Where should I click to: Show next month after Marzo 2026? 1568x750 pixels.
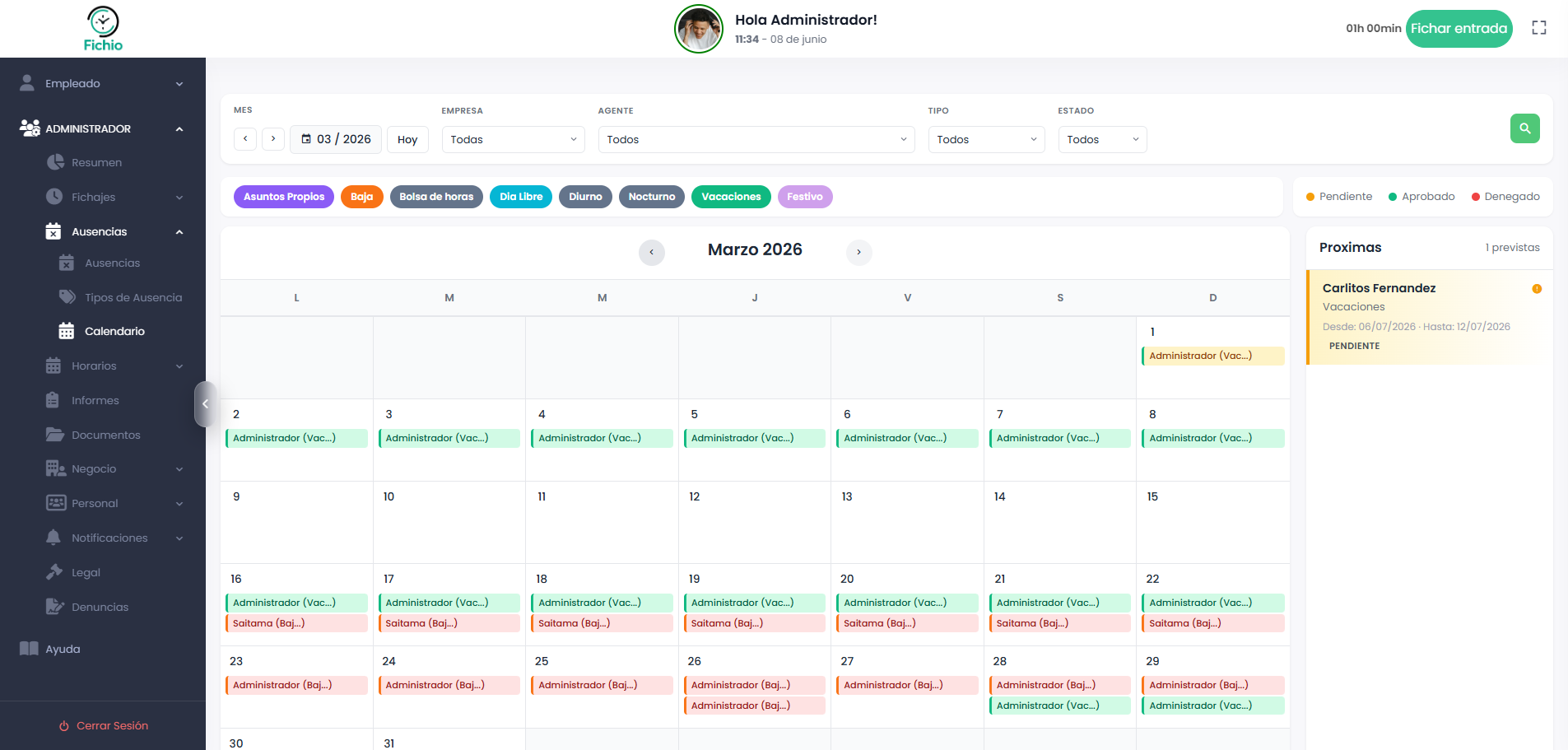pyautogui.click(x=859, y=252)
